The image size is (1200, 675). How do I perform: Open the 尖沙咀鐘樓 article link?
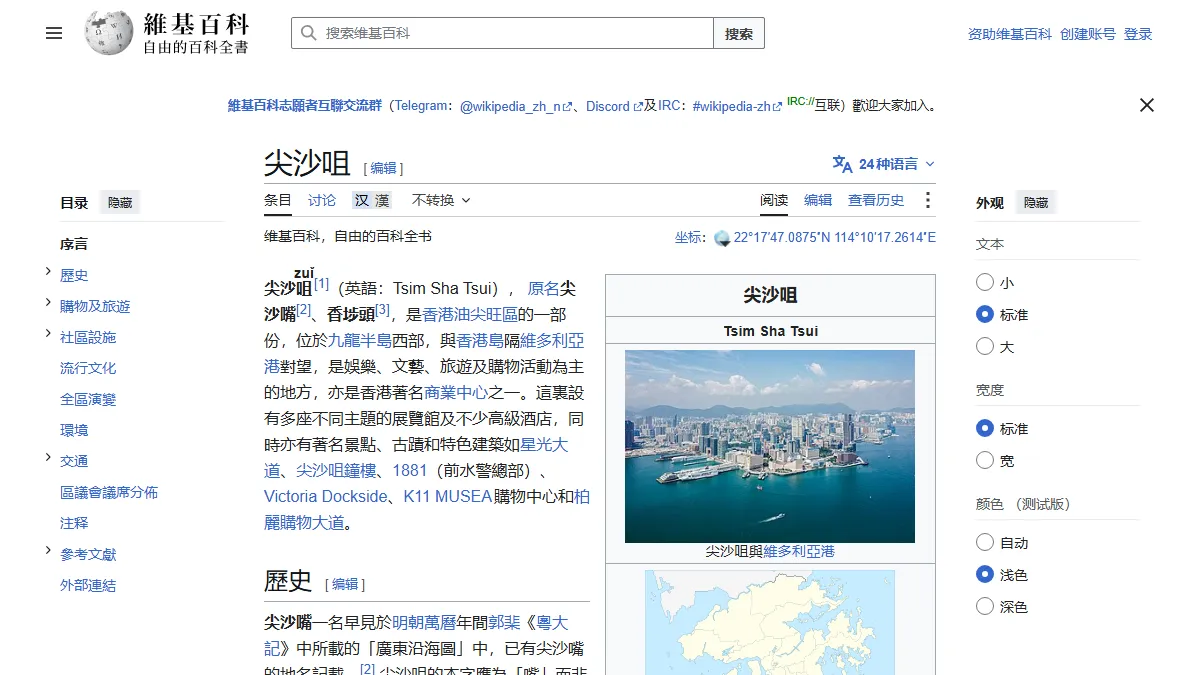click(336, 470)
